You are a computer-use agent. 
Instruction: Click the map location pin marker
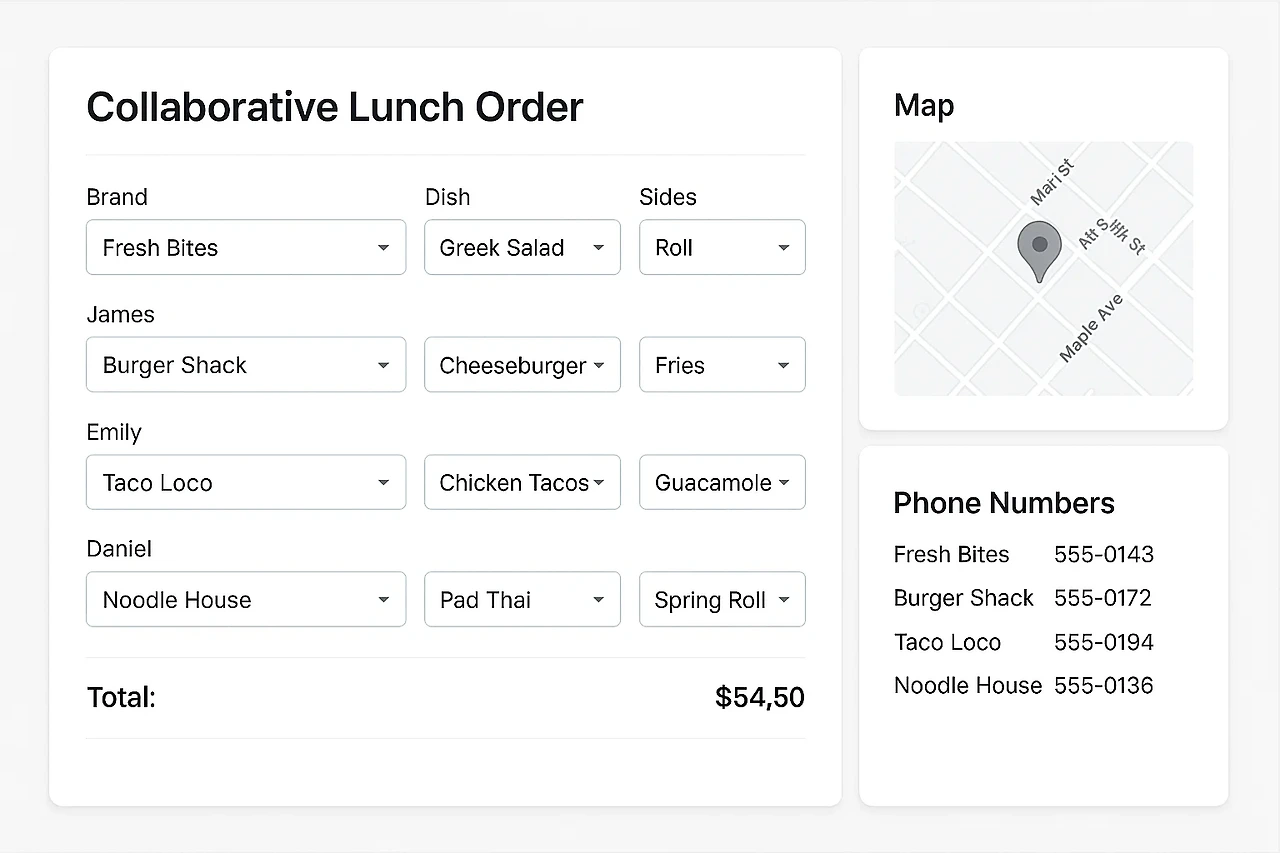[1039, 246]
